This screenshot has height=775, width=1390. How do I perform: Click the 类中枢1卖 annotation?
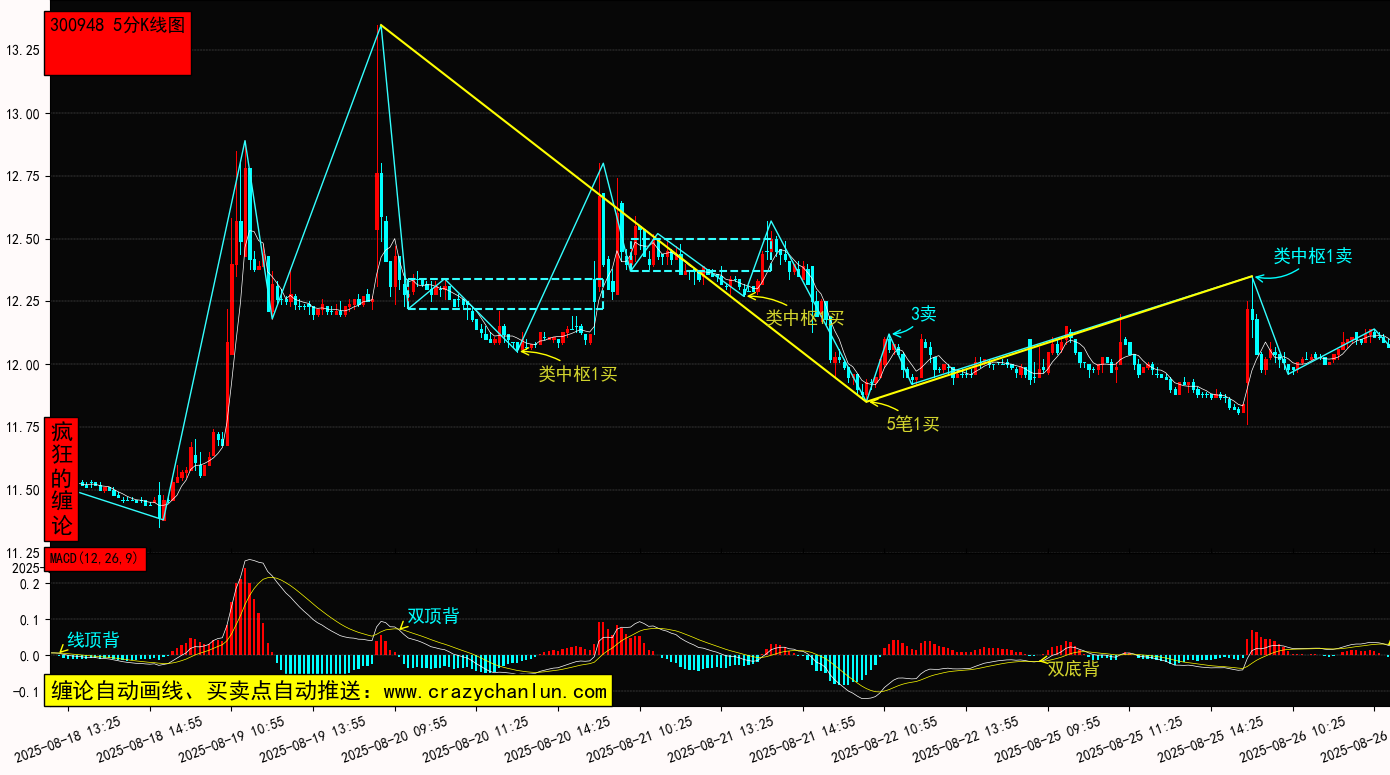(1313, 256)
